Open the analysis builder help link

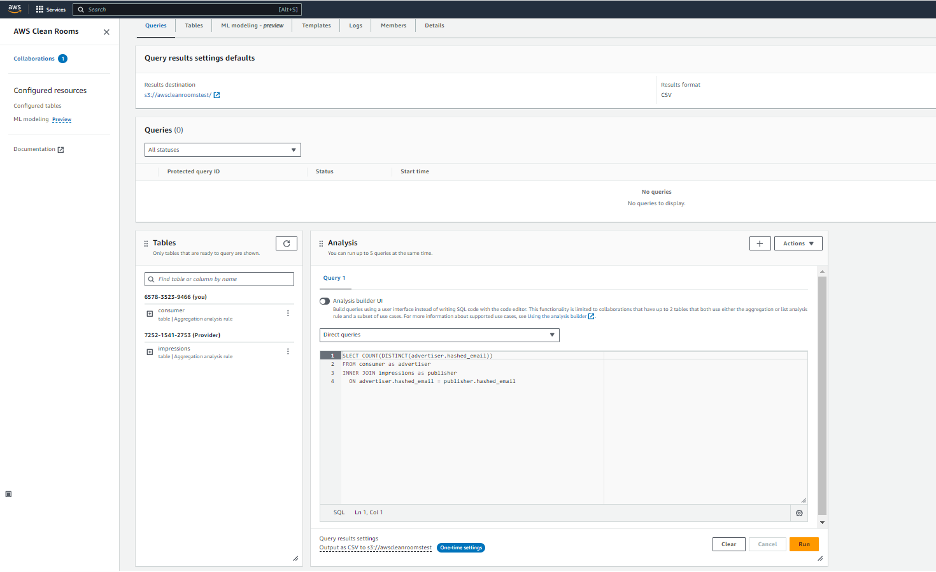tap(560, 316)
